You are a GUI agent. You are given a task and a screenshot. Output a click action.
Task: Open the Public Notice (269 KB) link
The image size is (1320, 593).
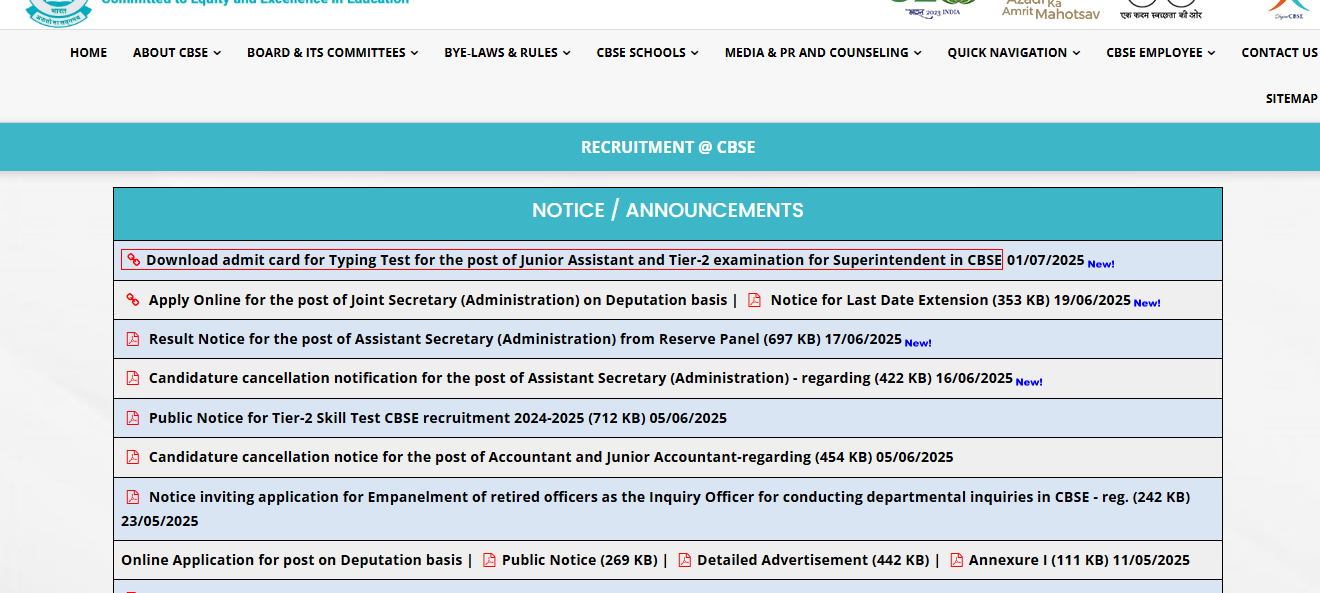tap(580, 560)
